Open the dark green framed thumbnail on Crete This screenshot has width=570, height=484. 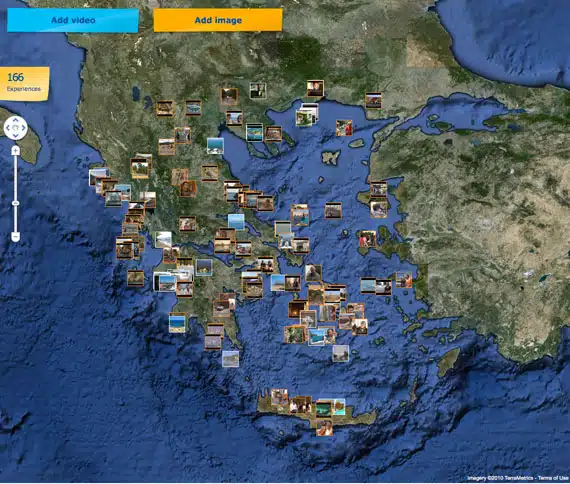pyautogui.click(x=323, y=408)
